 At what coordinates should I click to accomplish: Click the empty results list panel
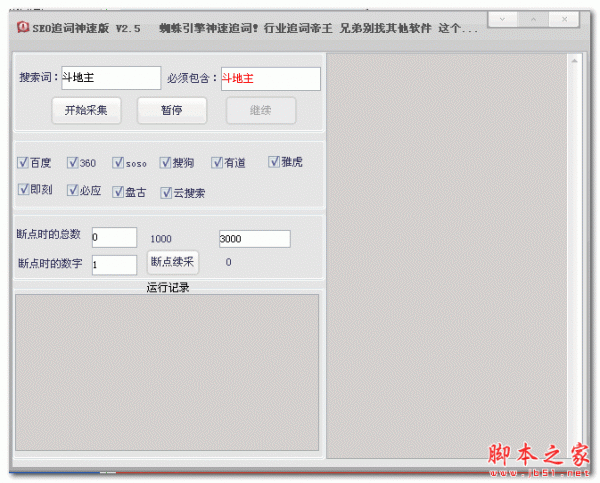447,256
